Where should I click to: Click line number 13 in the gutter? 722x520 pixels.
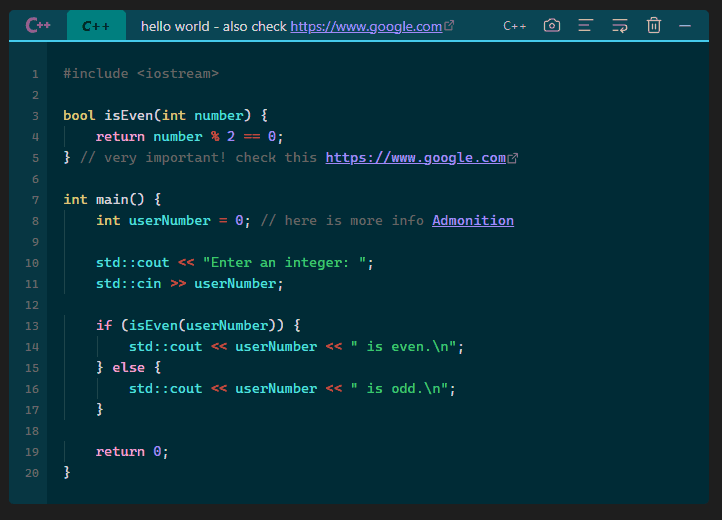(33, 326)
